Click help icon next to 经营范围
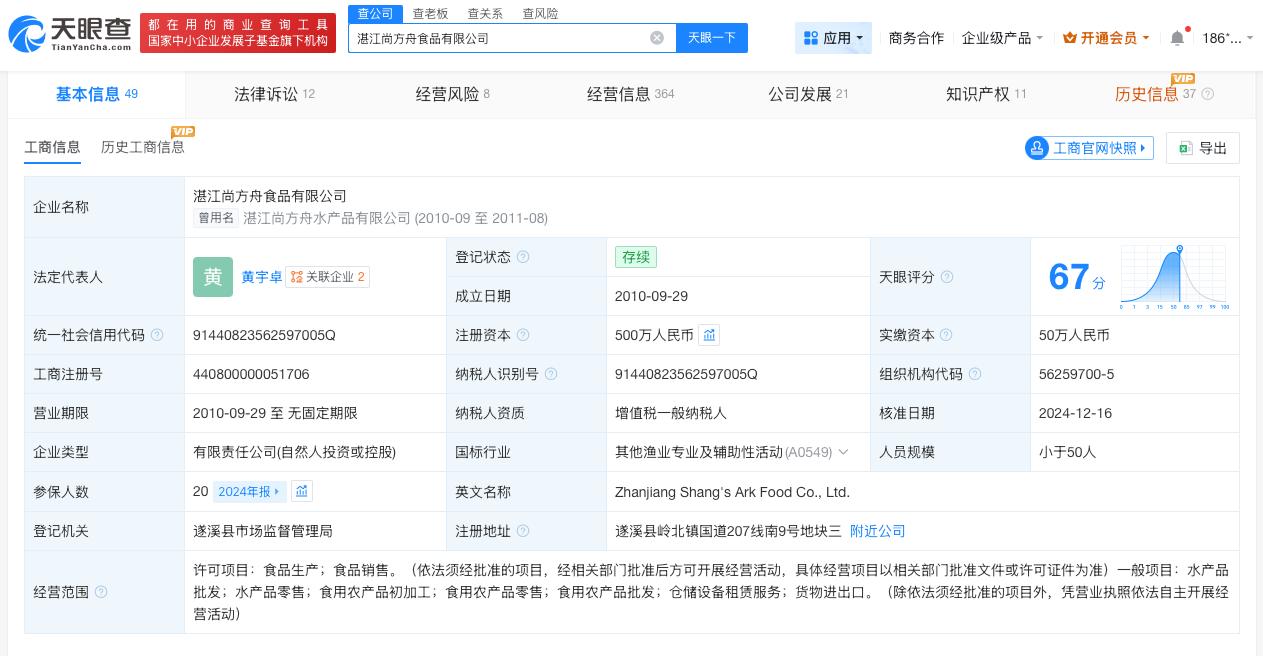This screenshot has height=656, width=1263. tap(101, 592)
